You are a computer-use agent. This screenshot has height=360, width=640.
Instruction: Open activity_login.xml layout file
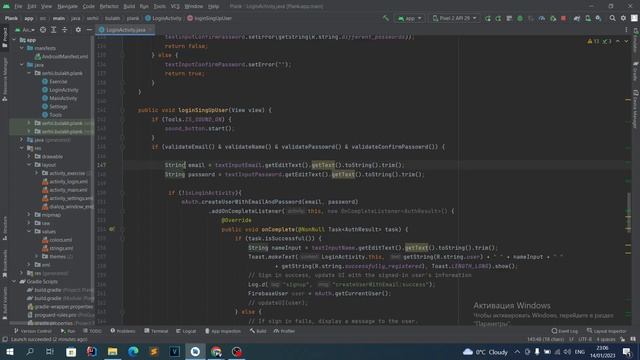coord(65,182)
